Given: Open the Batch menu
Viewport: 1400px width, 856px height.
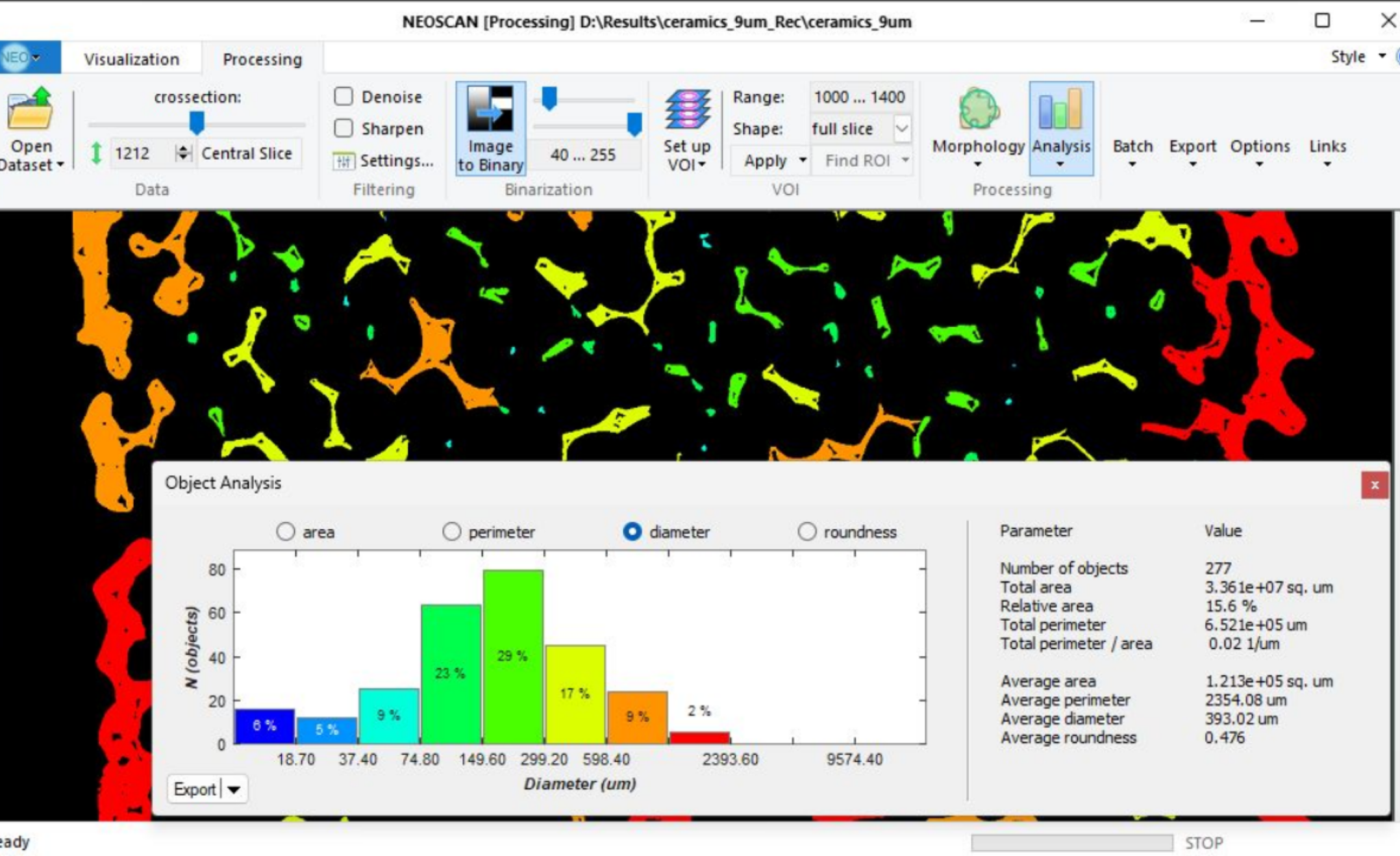Looking at the screenshot, I should click(1132, 153).
